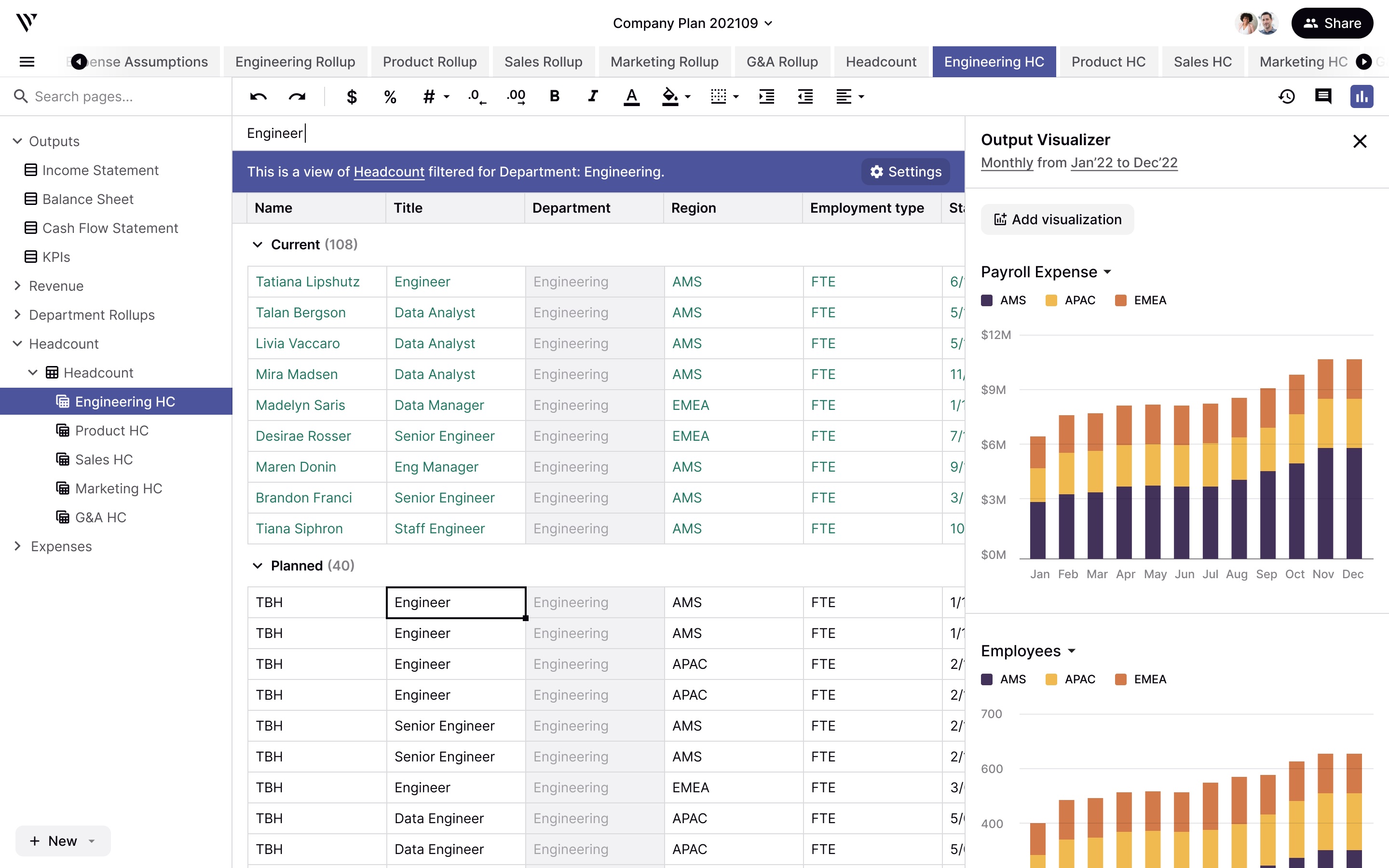The width and height of the screenshot is (1389, 868).
Task: Toggle bold text formatting
Action: [x=554, y=96]
